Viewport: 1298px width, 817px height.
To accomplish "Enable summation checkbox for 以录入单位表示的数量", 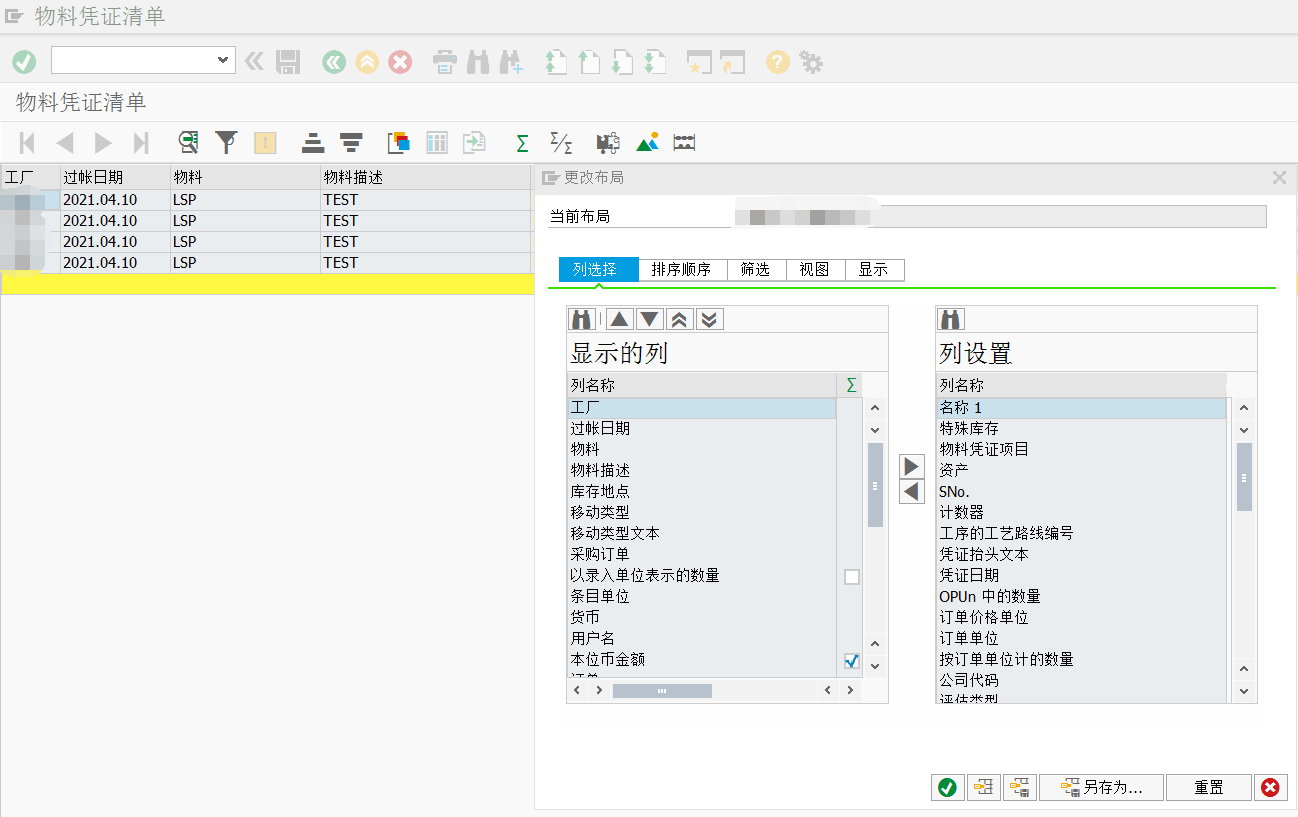I will [x=851, y=575].
